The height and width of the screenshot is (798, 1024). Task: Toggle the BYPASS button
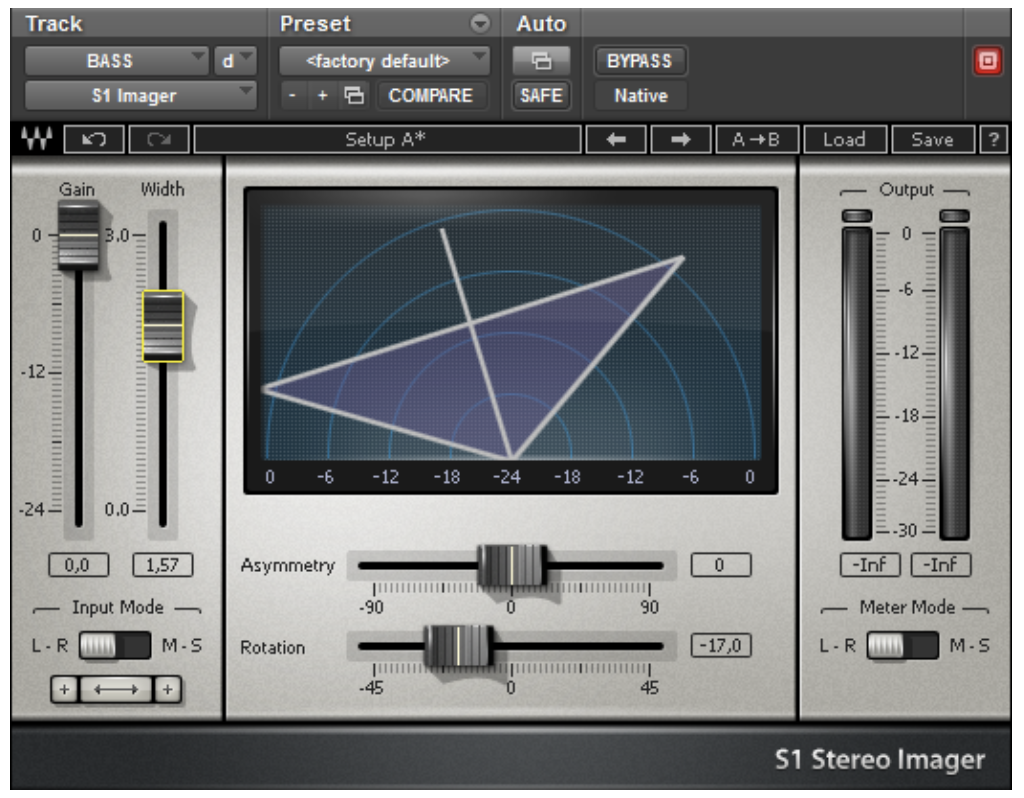640,61
